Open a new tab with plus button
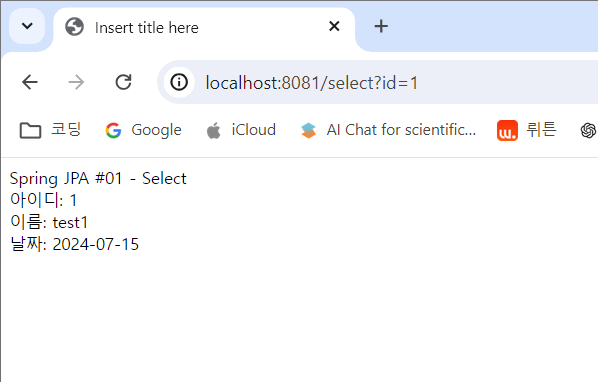Viewport: 598px width, 382px height. click(x=381, y=26)
